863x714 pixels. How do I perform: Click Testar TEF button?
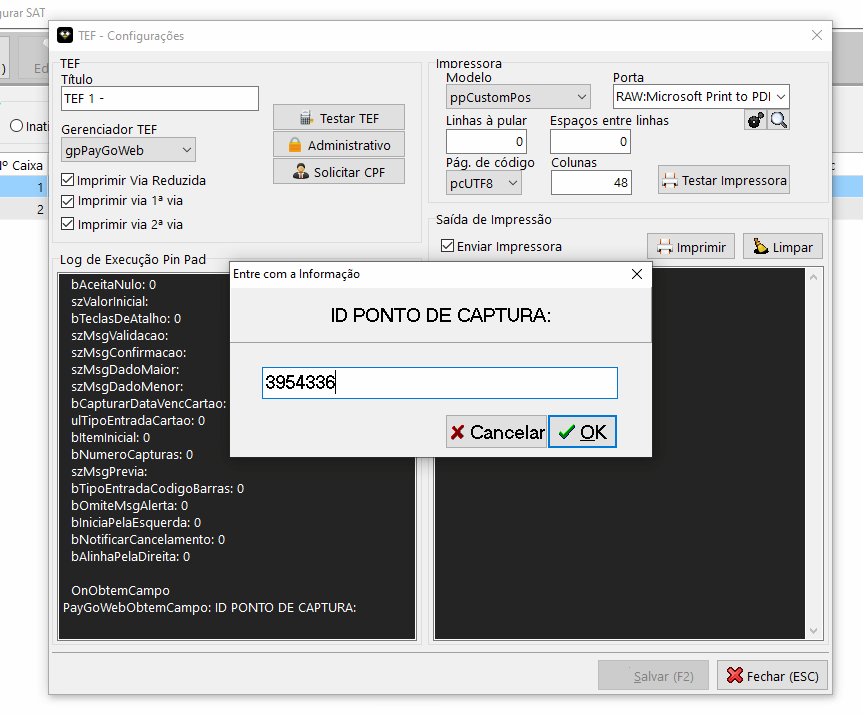point(339,118)
